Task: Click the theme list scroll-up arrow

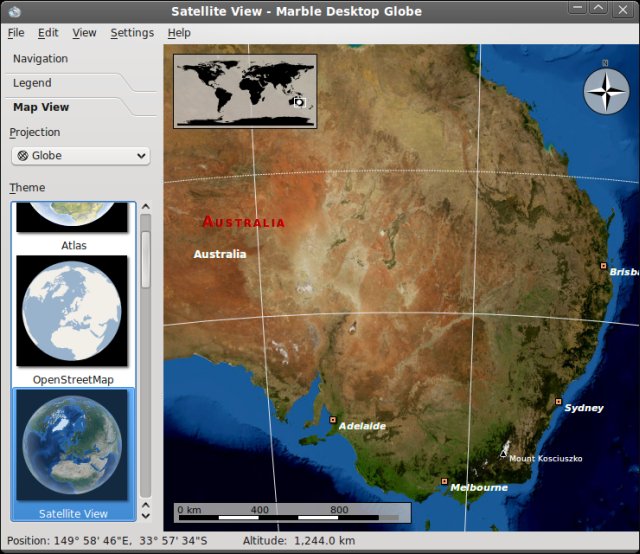Action: point(146,207)
